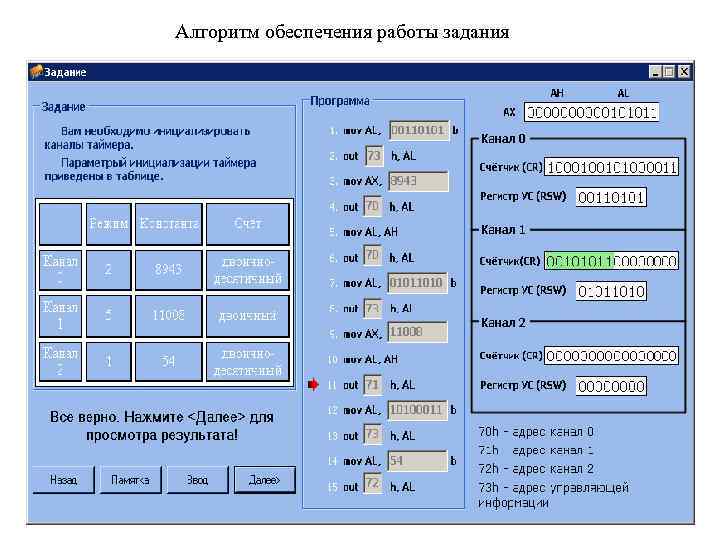Click constant cell 11008 in table
The image size is (720, 540).
169,315
